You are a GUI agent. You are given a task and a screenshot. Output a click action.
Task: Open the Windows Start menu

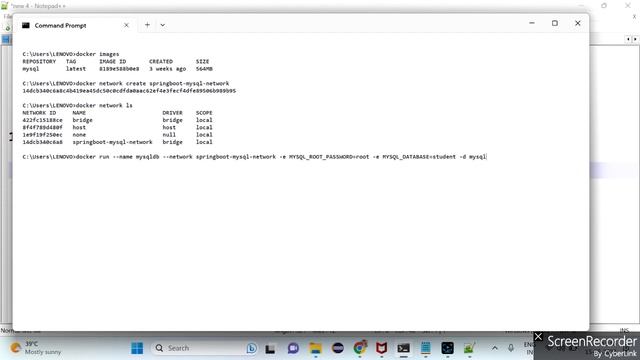pyautogui.click(x=137, y=348)
